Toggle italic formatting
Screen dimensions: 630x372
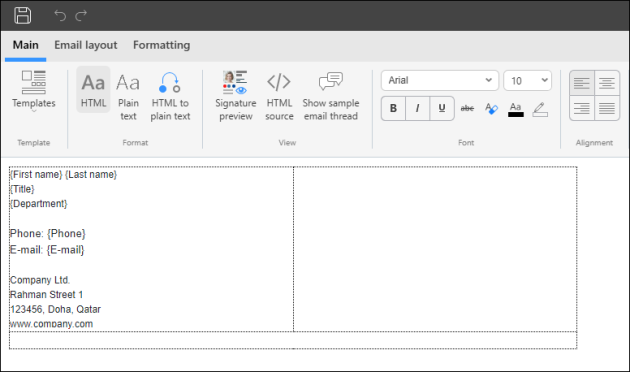point(417,108)
